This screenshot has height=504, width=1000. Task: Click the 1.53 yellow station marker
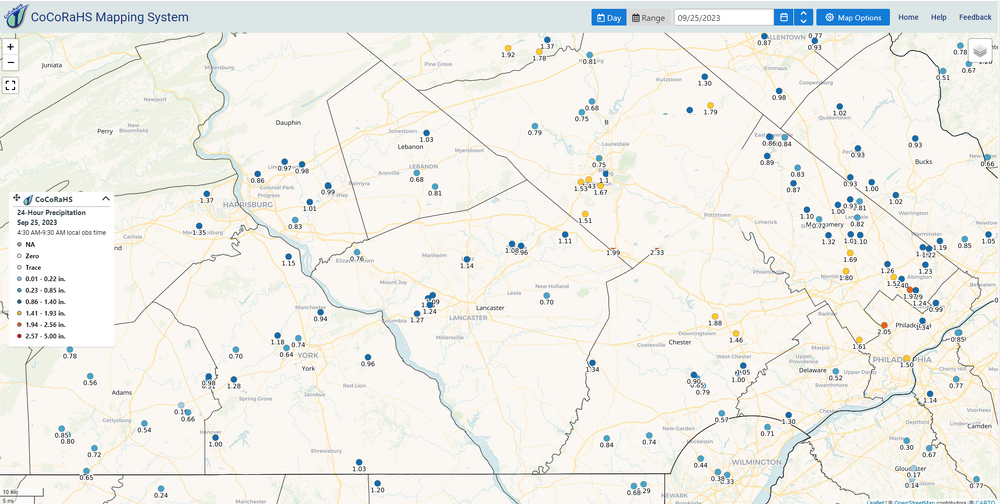580,182
